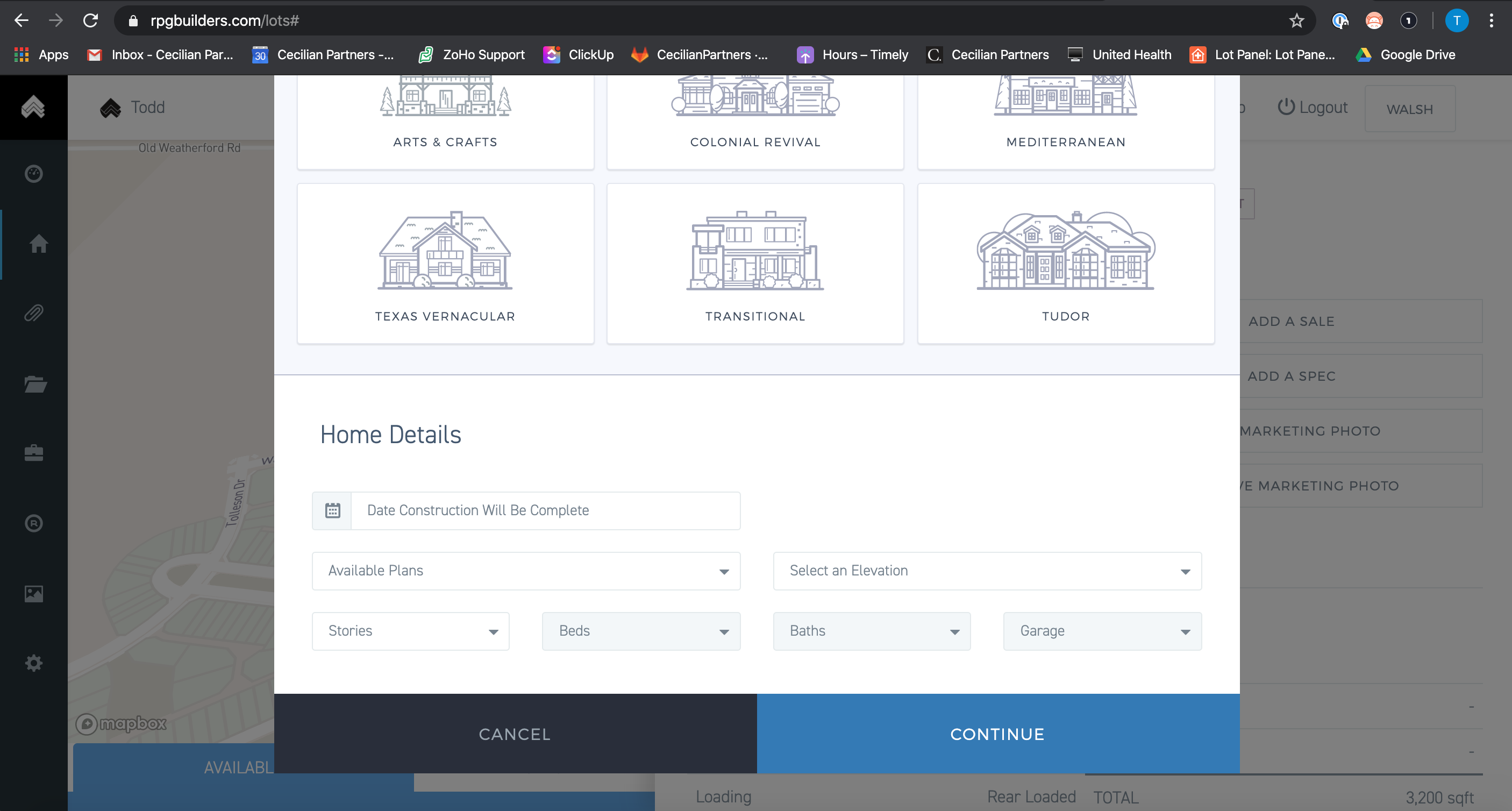Image resolution: width=1512 pixels, height=811 pixels.
Task: Click the Date Construction Will Be Complete field
Action: (x=545, y=510)
